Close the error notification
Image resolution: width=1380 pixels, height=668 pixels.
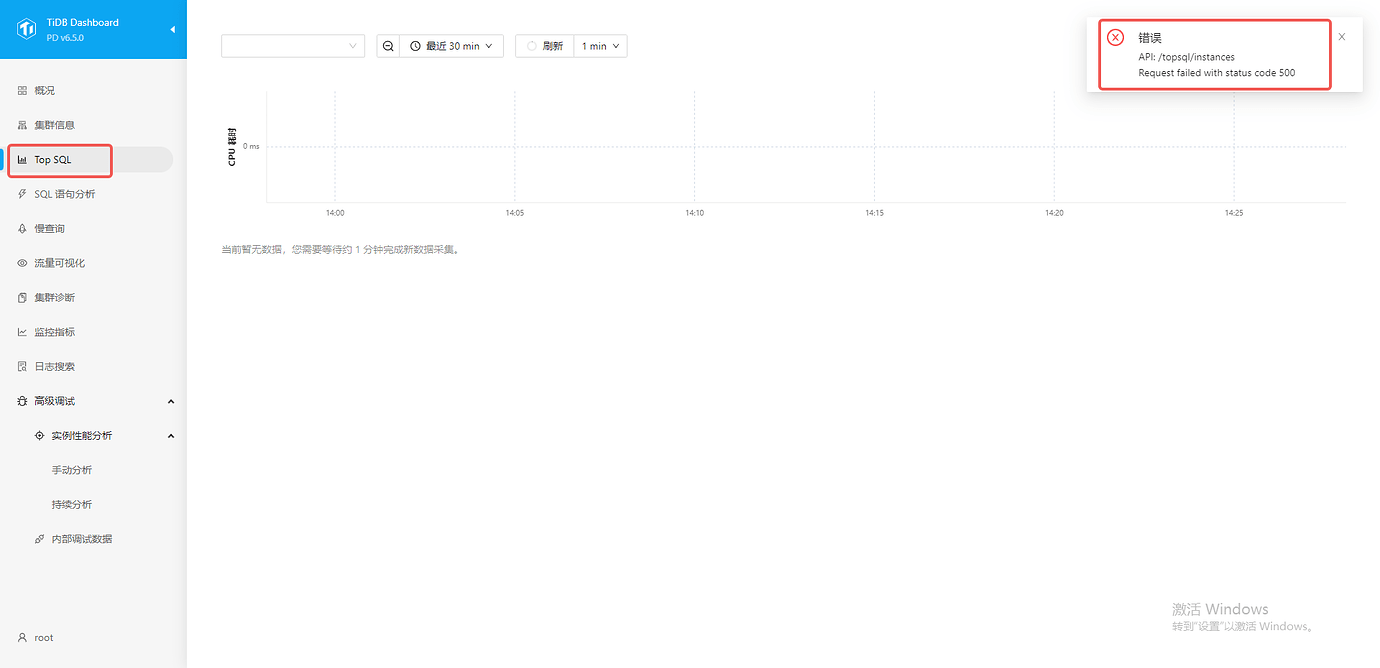click(1342, 37)
